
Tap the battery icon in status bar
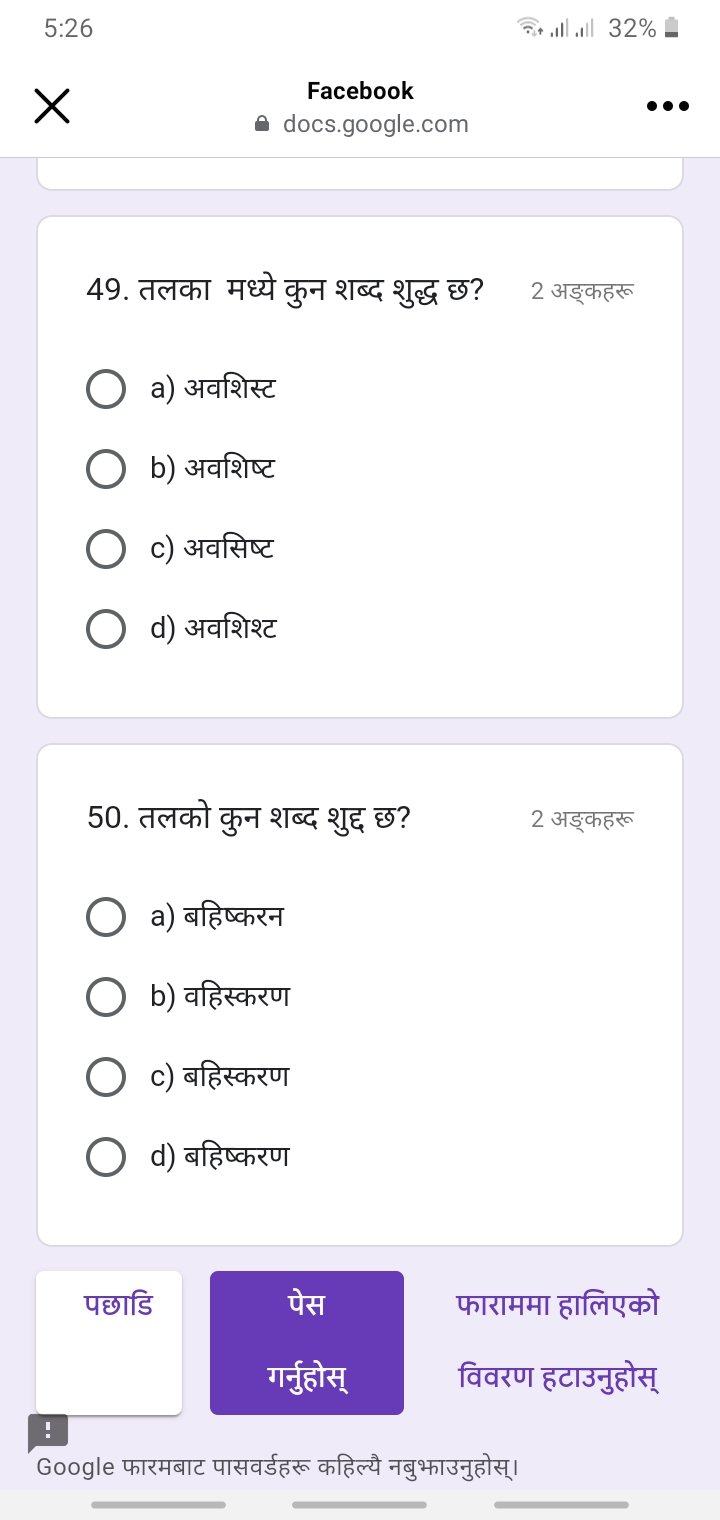tap(672, 29)
